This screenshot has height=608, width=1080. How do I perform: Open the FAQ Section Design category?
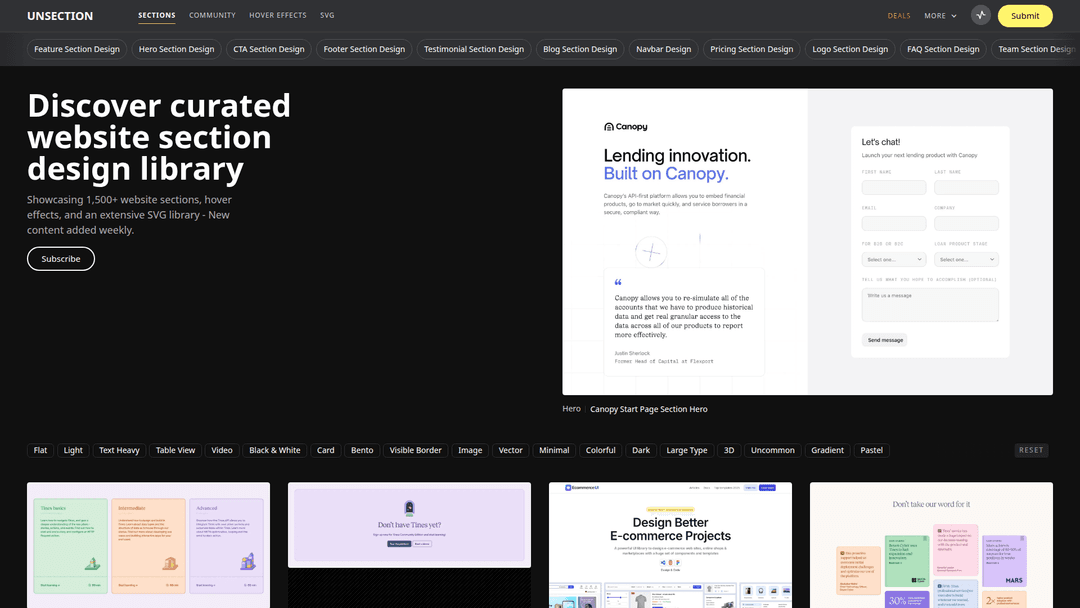943,49
